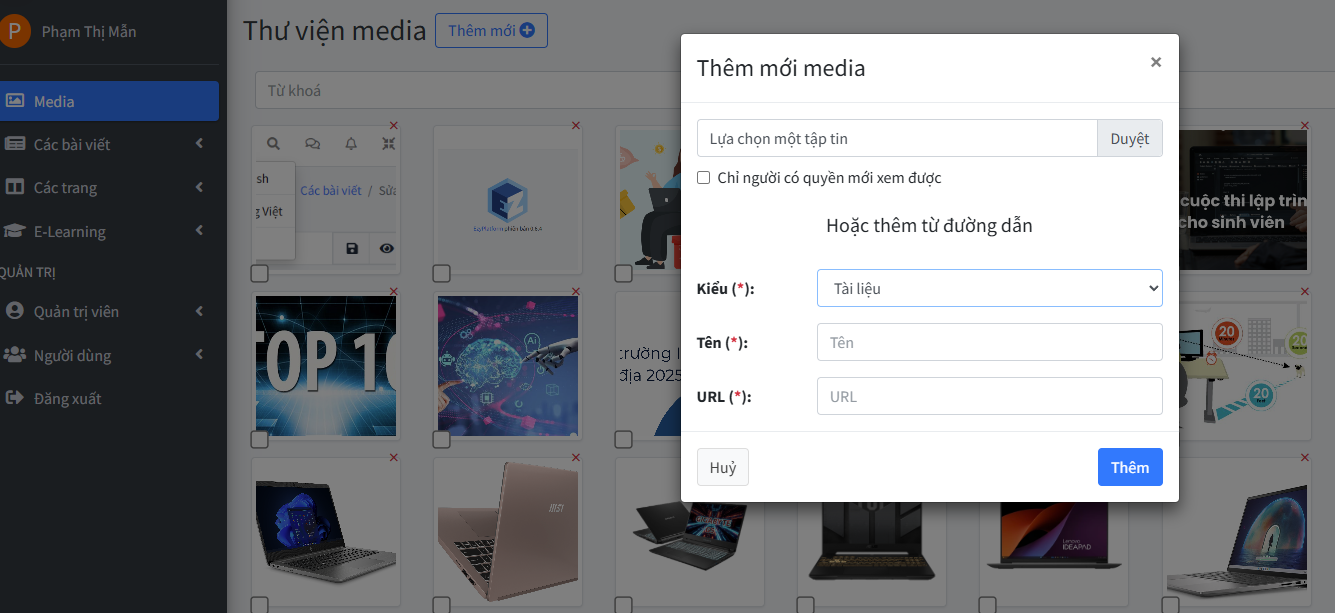
Task: Click the user avatar letter P
Action: [x=13, y=32]
